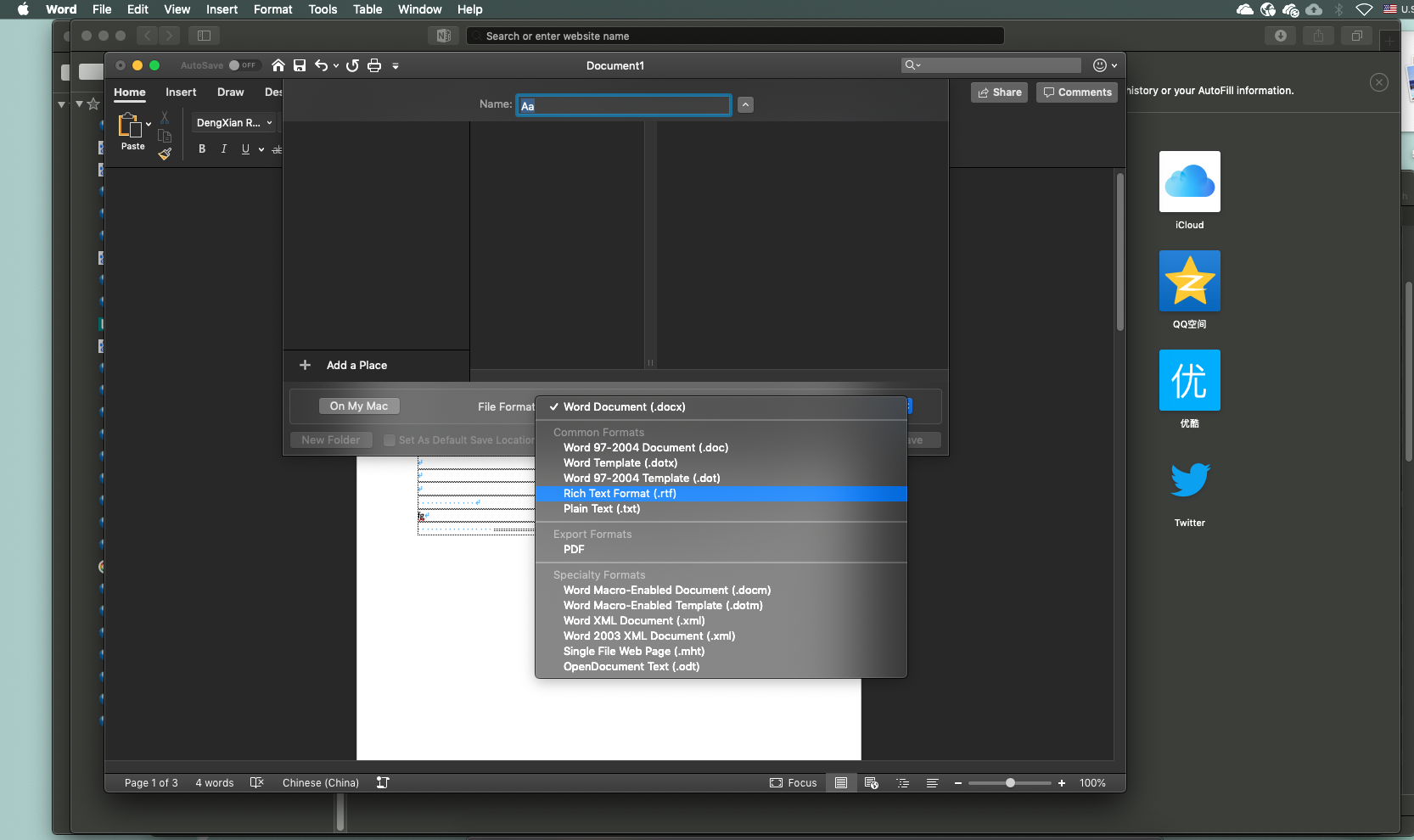Open the Paste options dropdown arrow
This screenshot has width=1414, height=840.
149,124
